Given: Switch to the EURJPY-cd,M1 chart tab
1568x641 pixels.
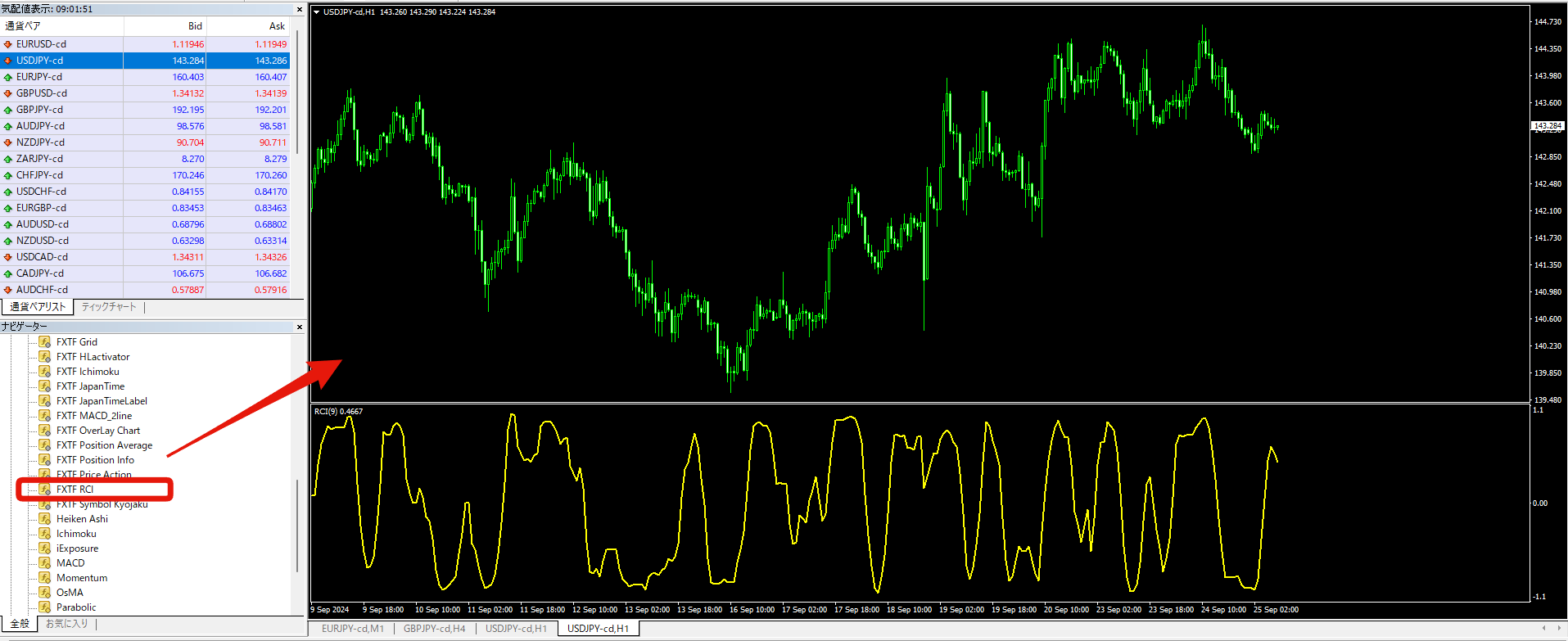Looking at the screenshot, I should click(x=352, y=629).
